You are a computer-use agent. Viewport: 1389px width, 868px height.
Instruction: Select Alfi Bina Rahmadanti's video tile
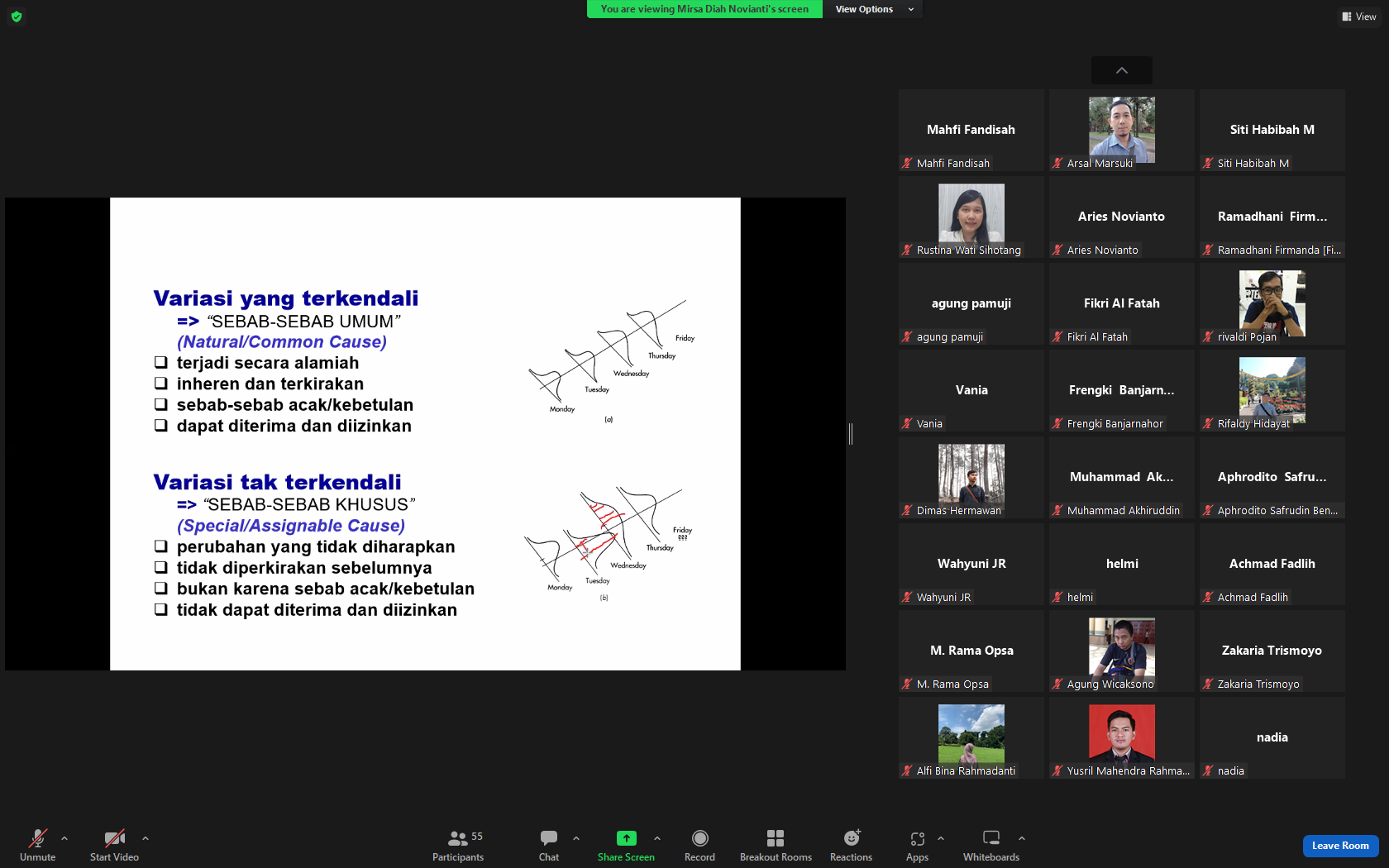[x=971, y=737]
